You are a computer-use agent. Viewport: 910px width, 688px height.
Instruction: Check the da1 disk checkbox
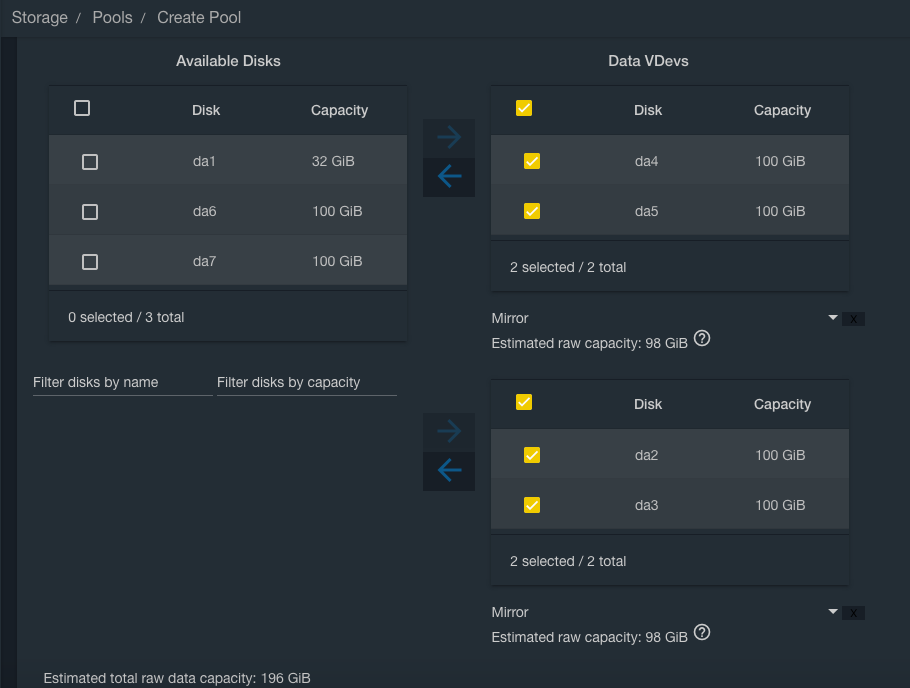tap(90, 162)
